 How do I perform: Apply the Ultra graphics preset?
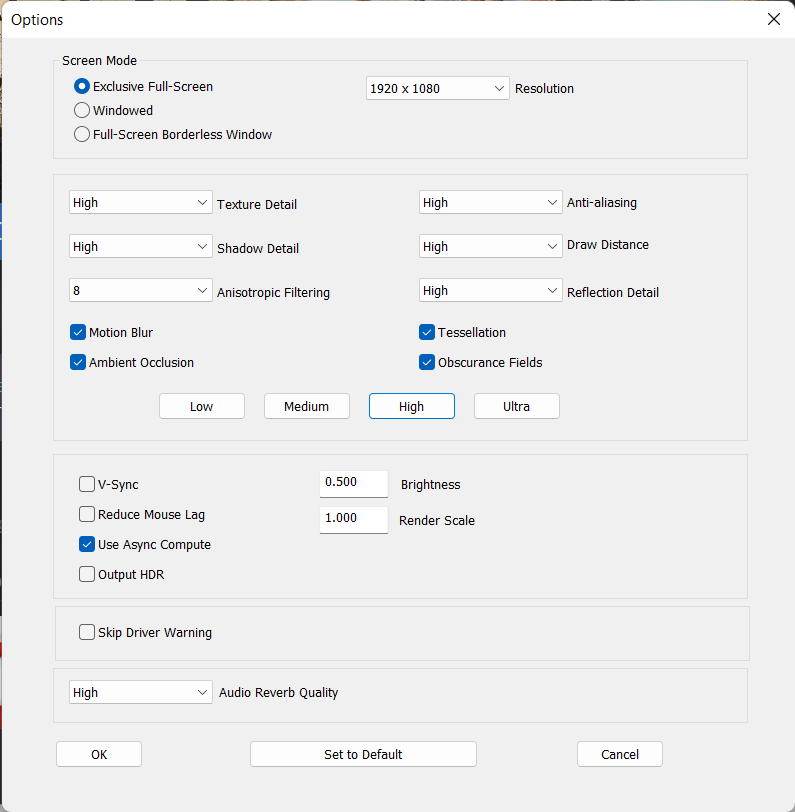(x=516, y=406)
